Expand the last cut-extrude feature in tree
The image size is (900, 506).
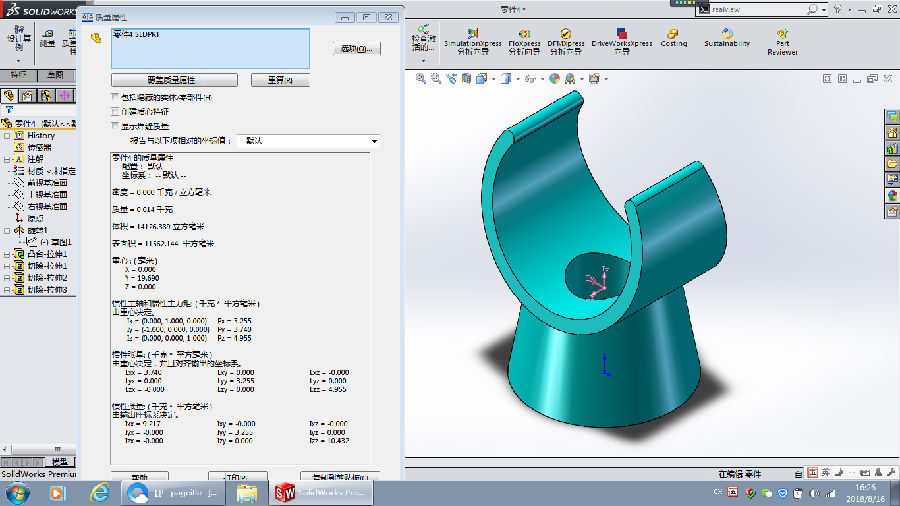8,289
